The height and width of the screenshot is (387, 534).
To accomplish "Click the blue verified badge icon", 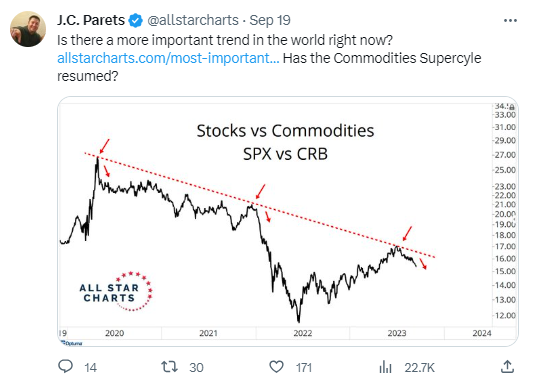I will 136,21.
